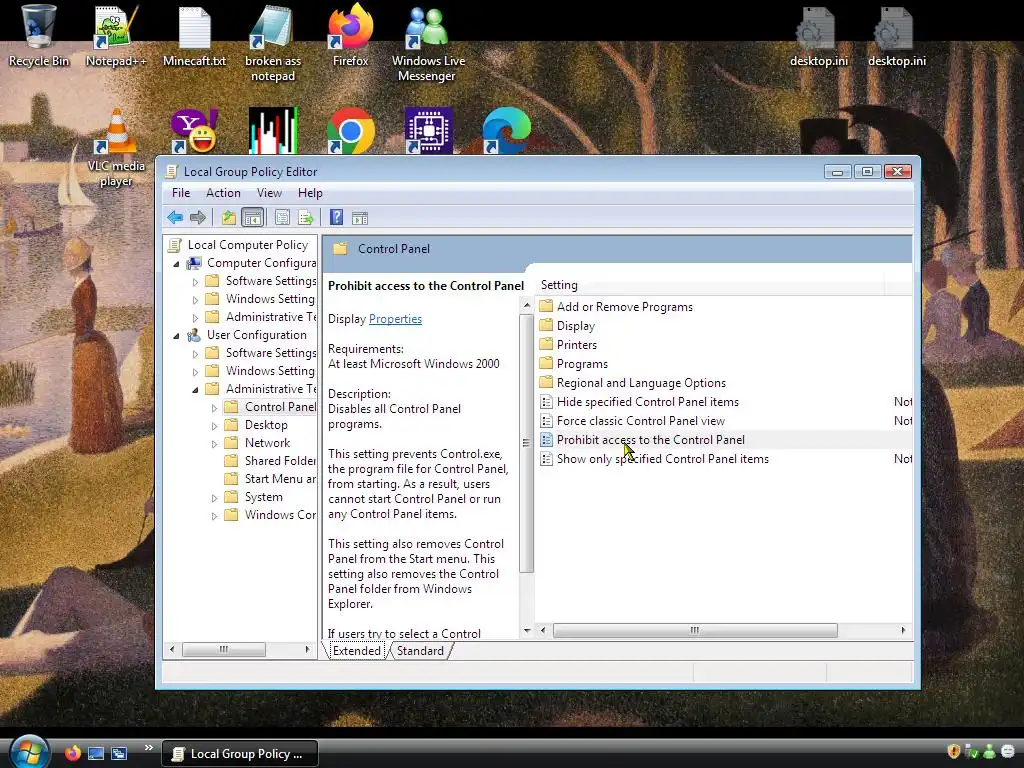Expand hidden quick launch items chevron
The image size is (1024, 768).
(149, 748)
